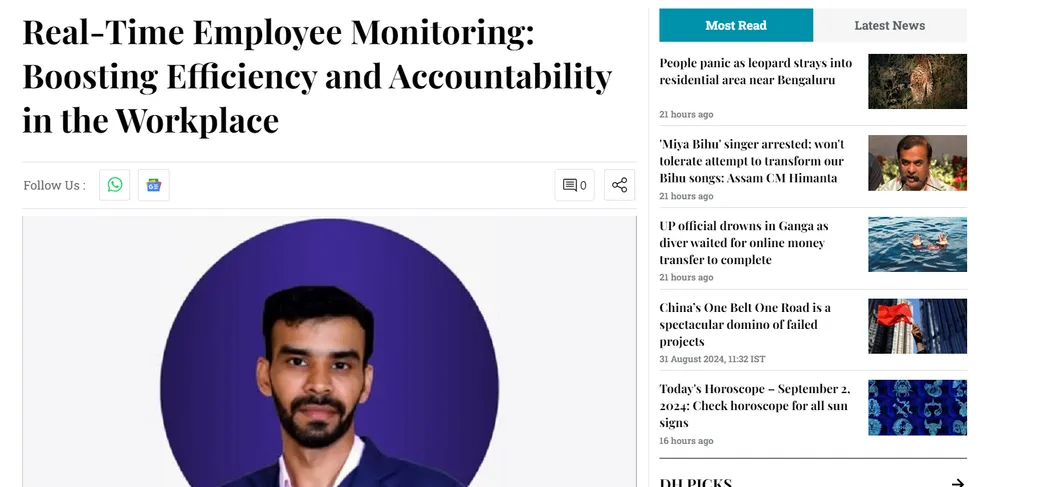This screenshot has width=1040, height=487.
Task: Open the comments icon showing 0
Action: click(x=574, y=185)
